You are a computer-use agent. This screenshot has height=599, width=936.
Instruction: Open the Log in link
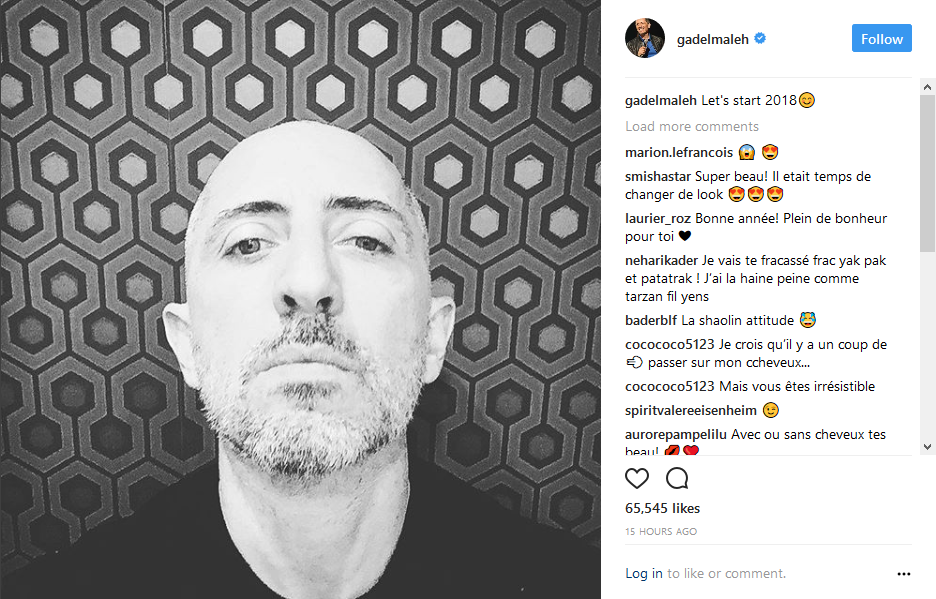click(x=644, y=573)
